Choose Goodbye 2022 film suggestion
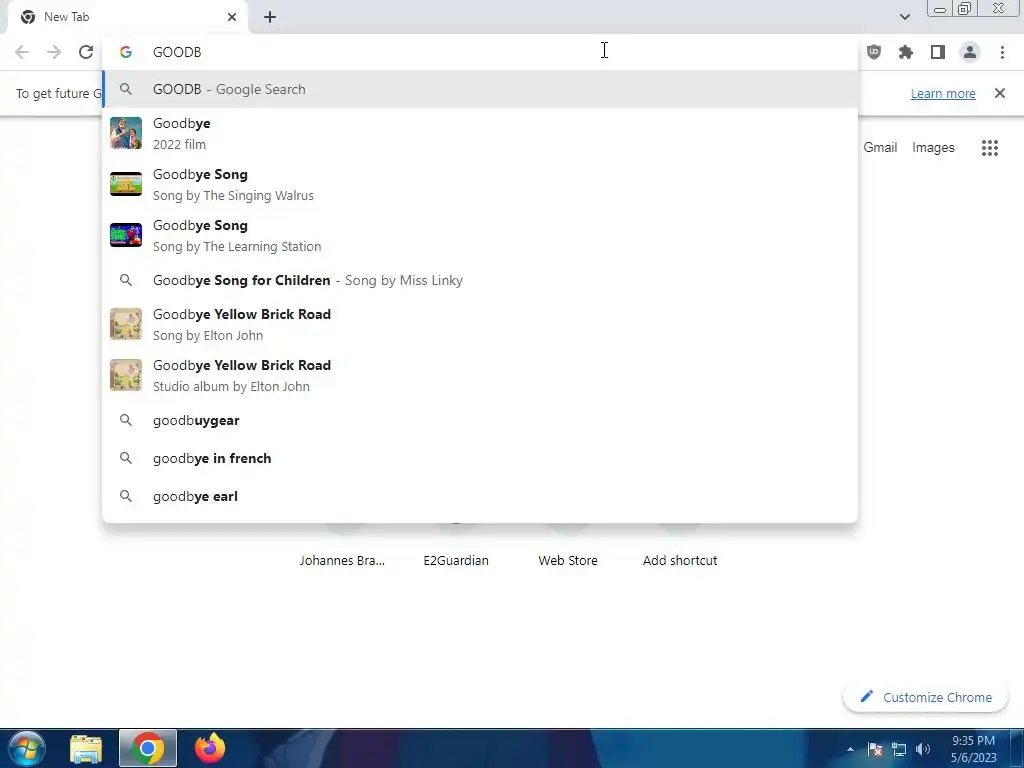1024x768 pixels. click(480, 133)
